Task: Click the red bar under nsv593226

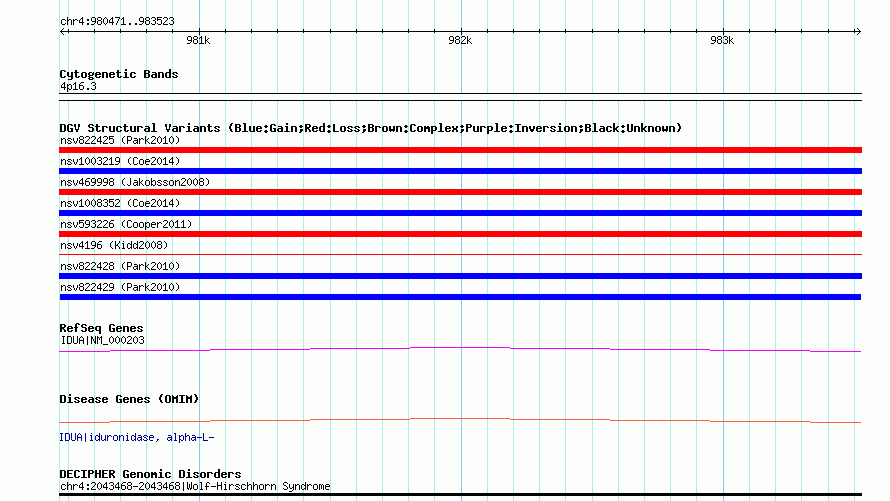Action: [x=460, y=234]
